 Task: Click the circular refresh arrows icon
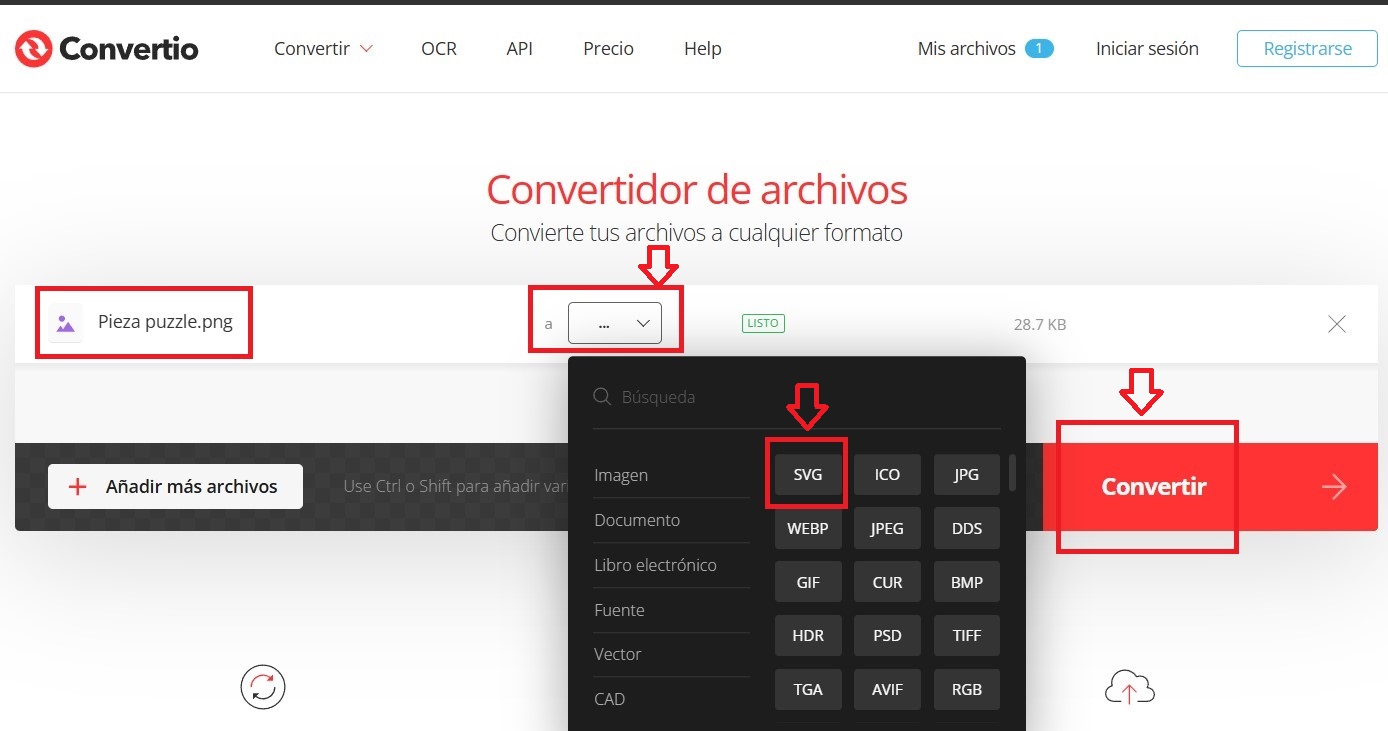[263, 687]
